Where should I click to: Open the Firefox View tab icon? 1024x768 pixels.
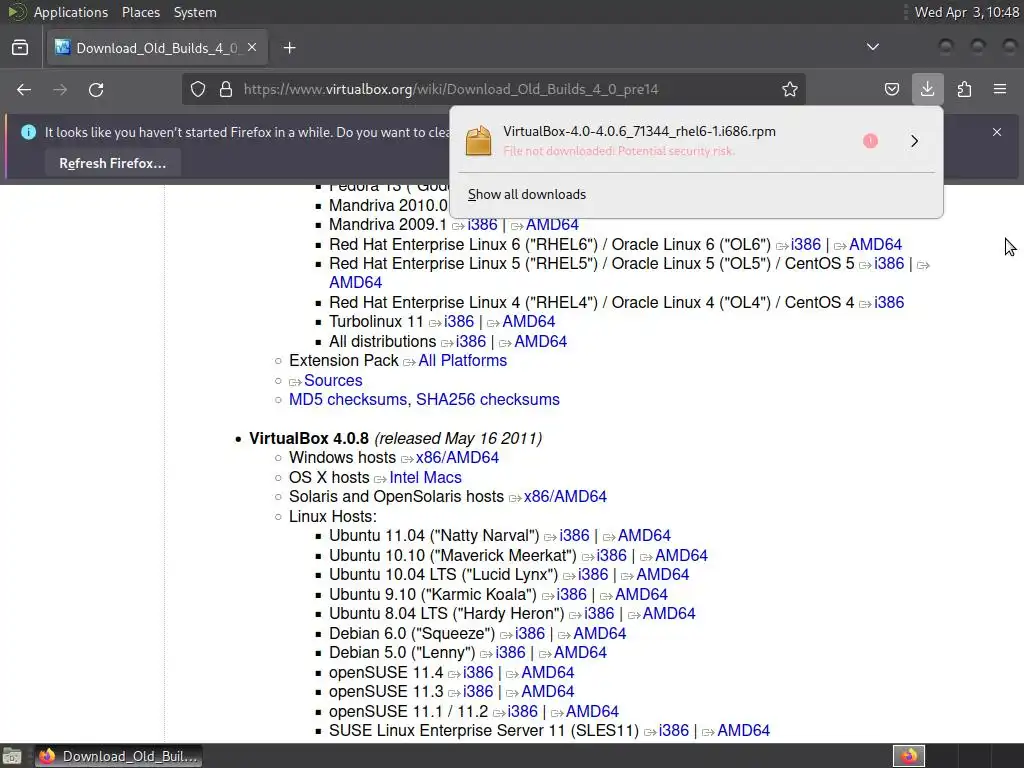click(20, 48)
